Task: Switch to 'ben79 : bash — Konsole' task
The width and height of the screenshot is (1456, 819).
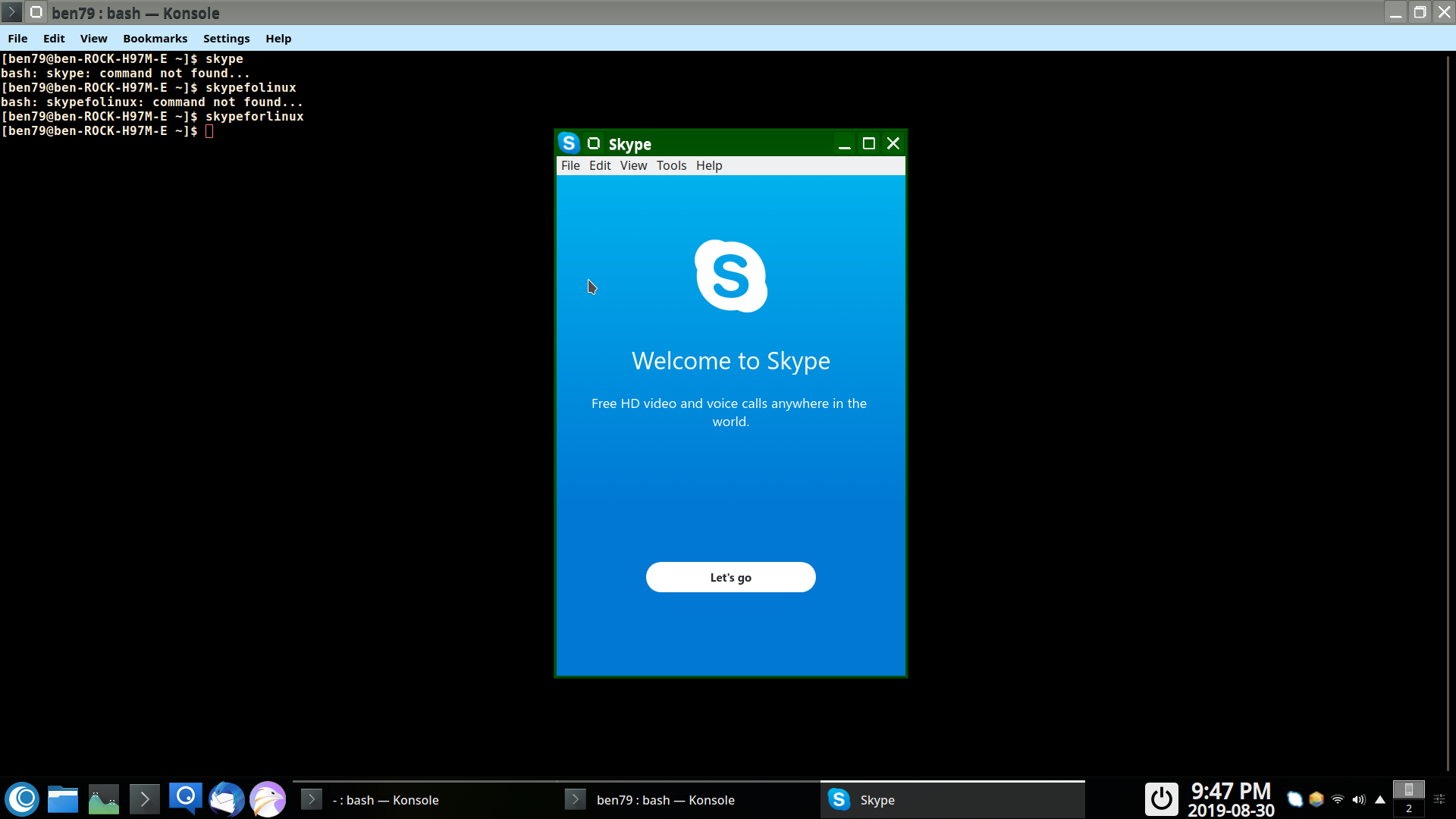Action: [x=689, y=799]
